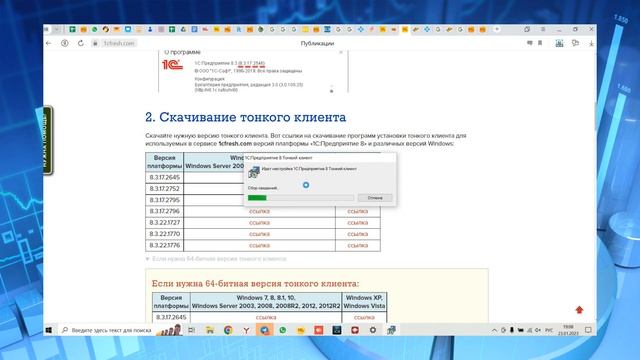Open the gear Settings icon on taskbar
The height and width of the screenshot is (360, 640).
point(373,330)
